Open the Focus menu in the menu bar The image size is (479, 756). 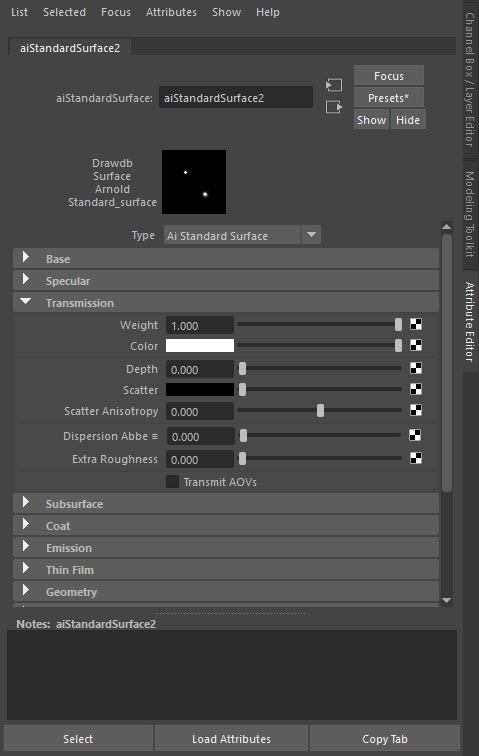pyautogui.click(x=116, y=12)
